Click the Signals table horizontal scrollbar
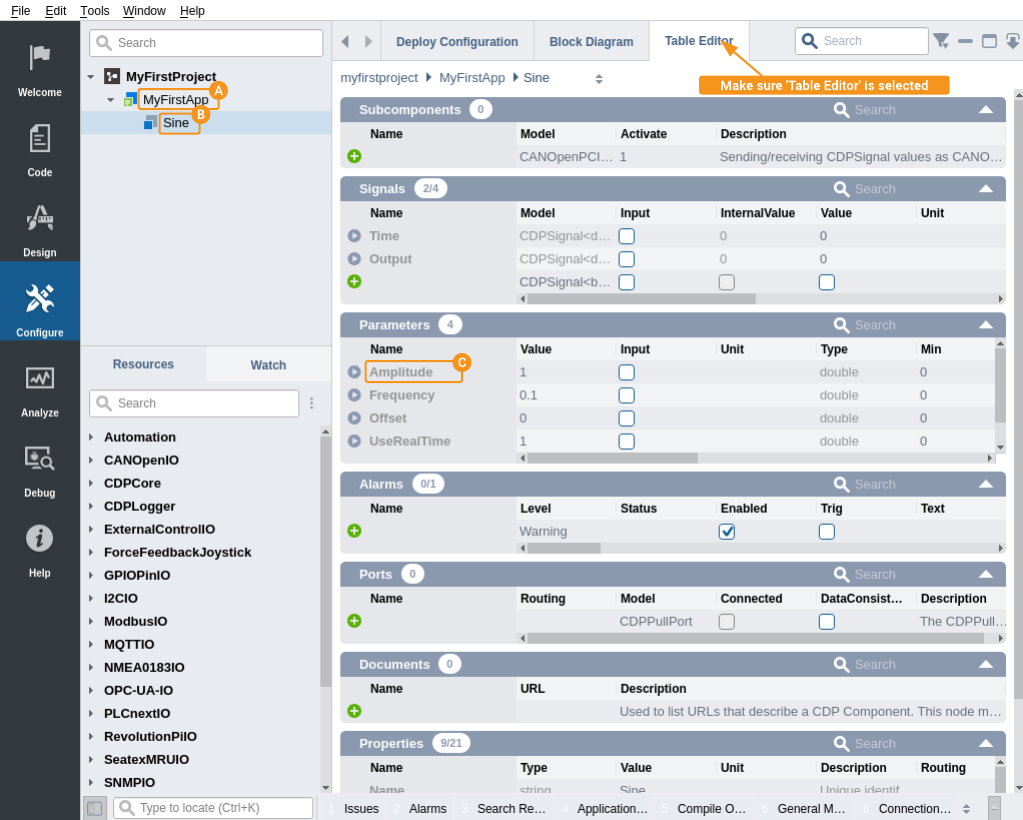The width and height of the screenshot is (1023, 820). pos(641,299)
